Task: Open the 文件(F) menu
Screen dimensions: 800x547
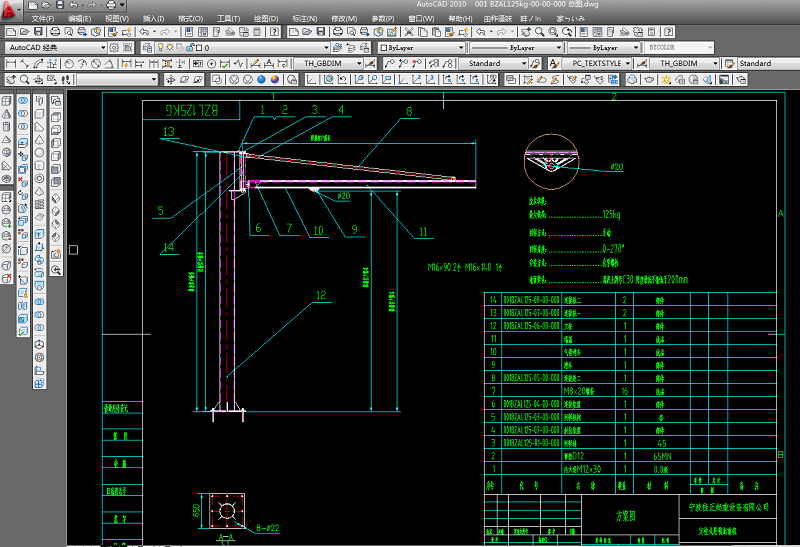Action: [x=43, y=18]
